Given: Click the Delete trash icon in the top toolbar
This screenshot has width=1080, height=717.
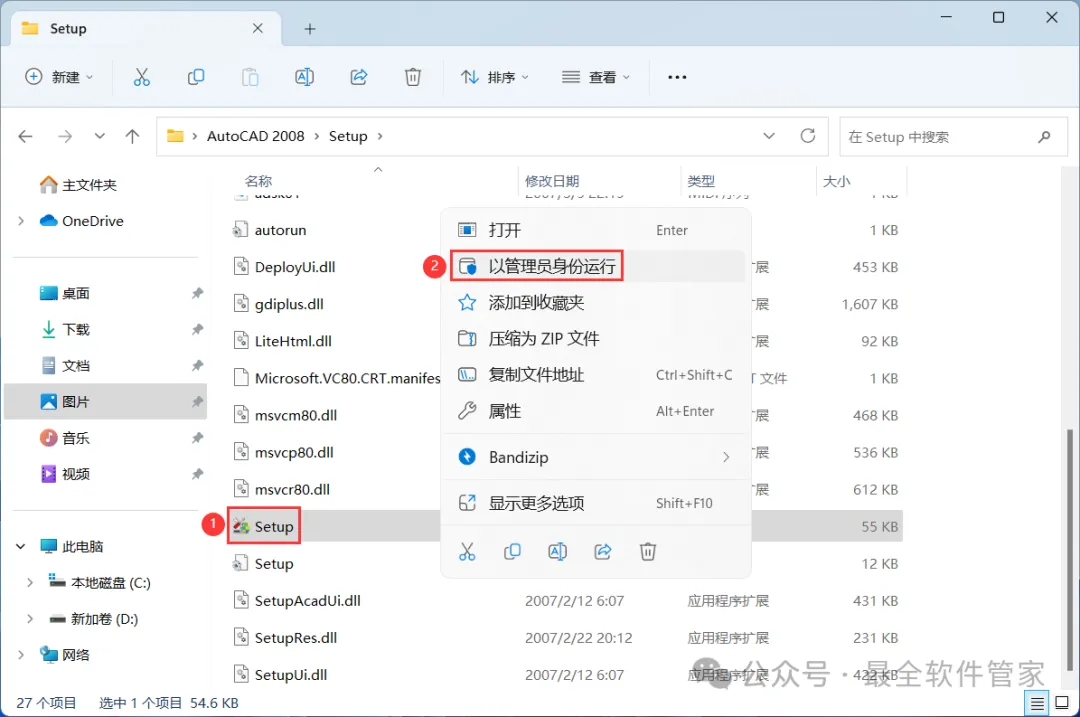Looking at the screenshot, I should pos(413,77).
